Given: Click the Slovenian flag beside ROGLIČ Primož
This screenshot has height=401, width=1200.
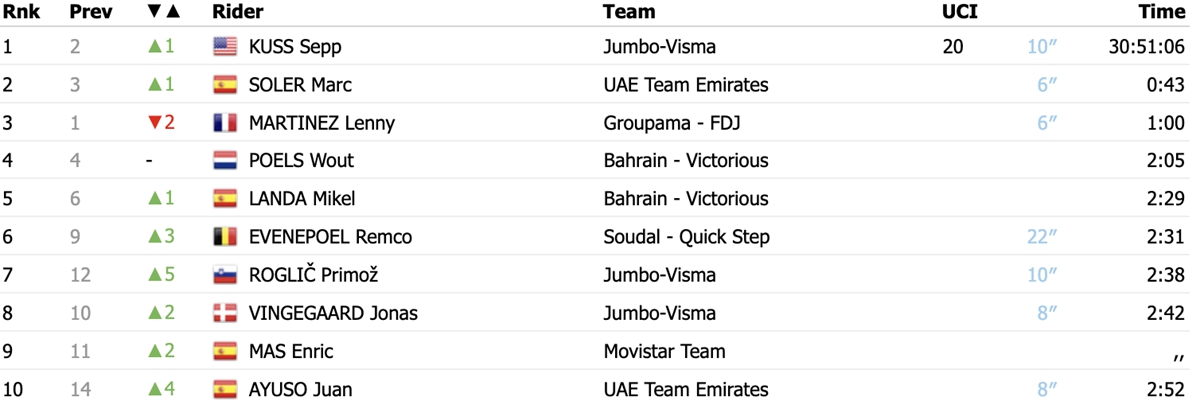Looking at the screenshot, I should point(225,275).
